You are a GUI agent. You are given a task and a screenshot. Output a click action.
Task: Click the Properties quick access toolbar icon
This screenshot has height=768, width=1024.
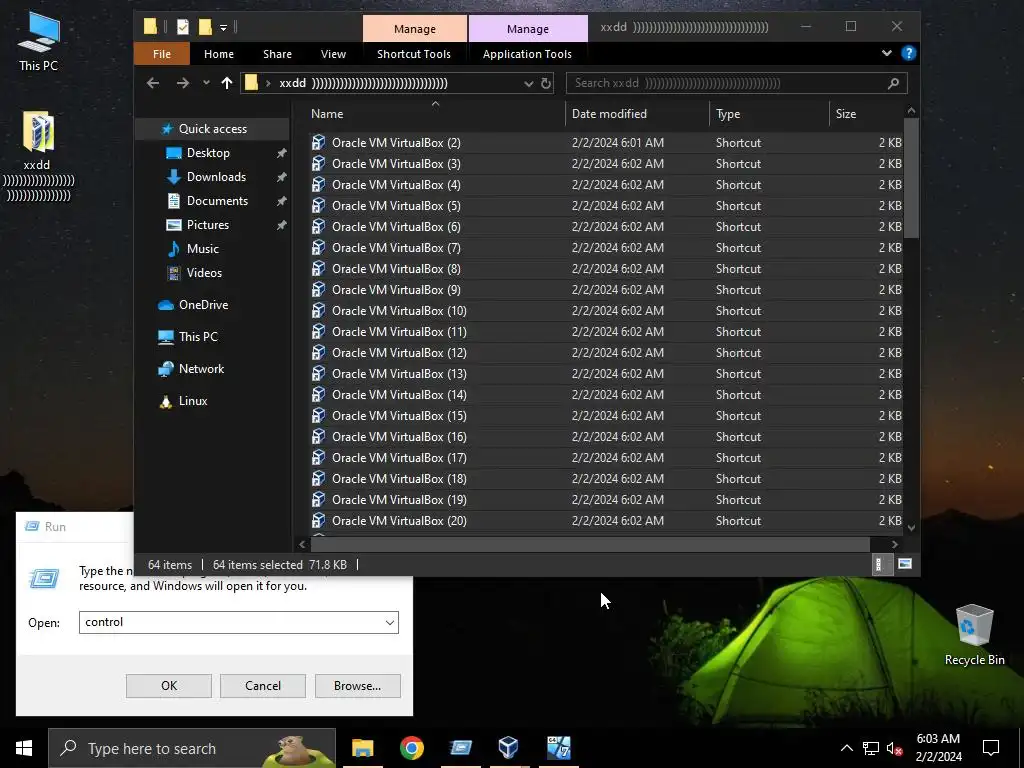coord(183,27)
